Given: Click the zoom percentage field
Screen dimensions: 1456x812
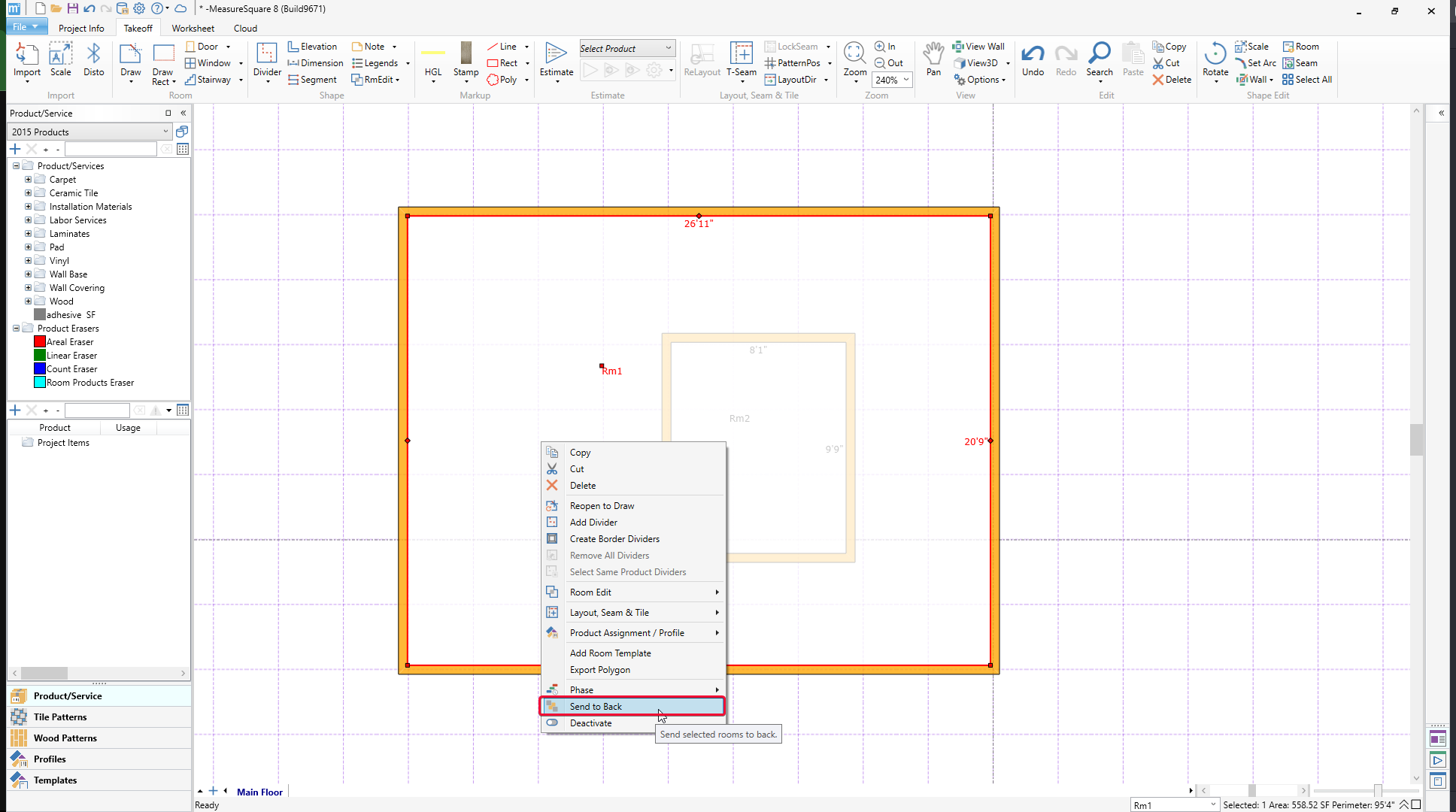Looking at the screenshot, I should [x=887, y=80].
